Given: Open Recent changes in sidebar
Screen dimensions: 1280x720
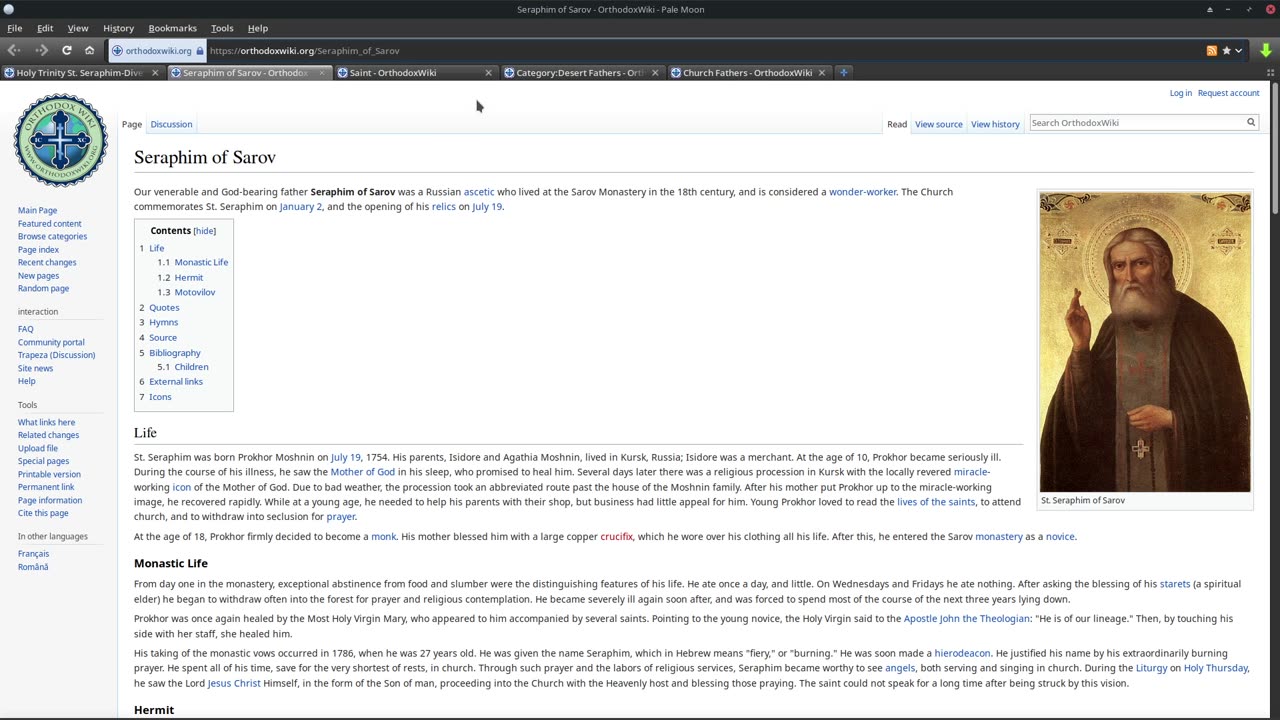Looking at the screenshot, I should [47, 262].
